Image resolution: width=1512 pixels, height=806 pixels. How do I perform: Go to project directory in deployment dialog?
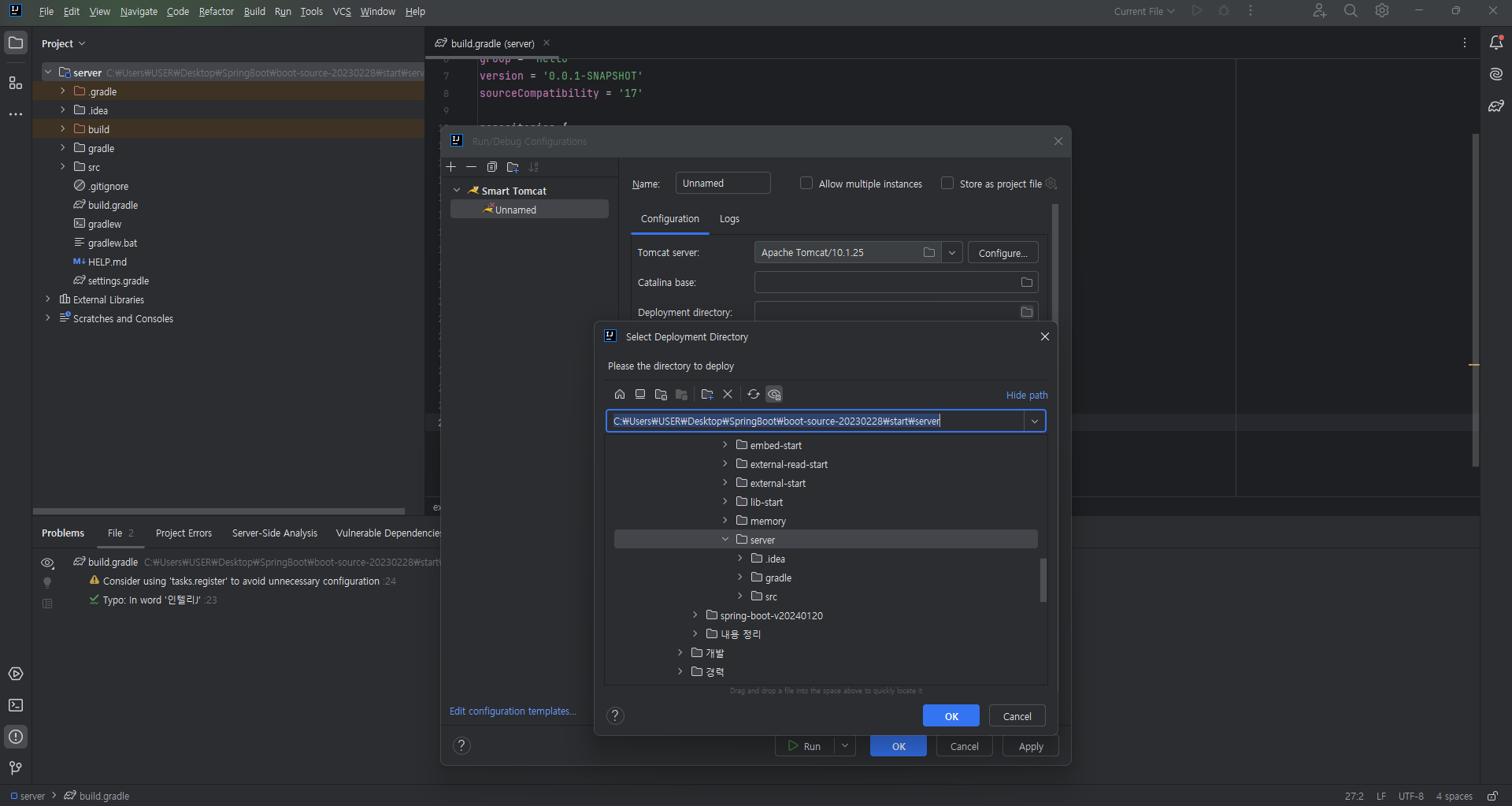pos(661,395)
